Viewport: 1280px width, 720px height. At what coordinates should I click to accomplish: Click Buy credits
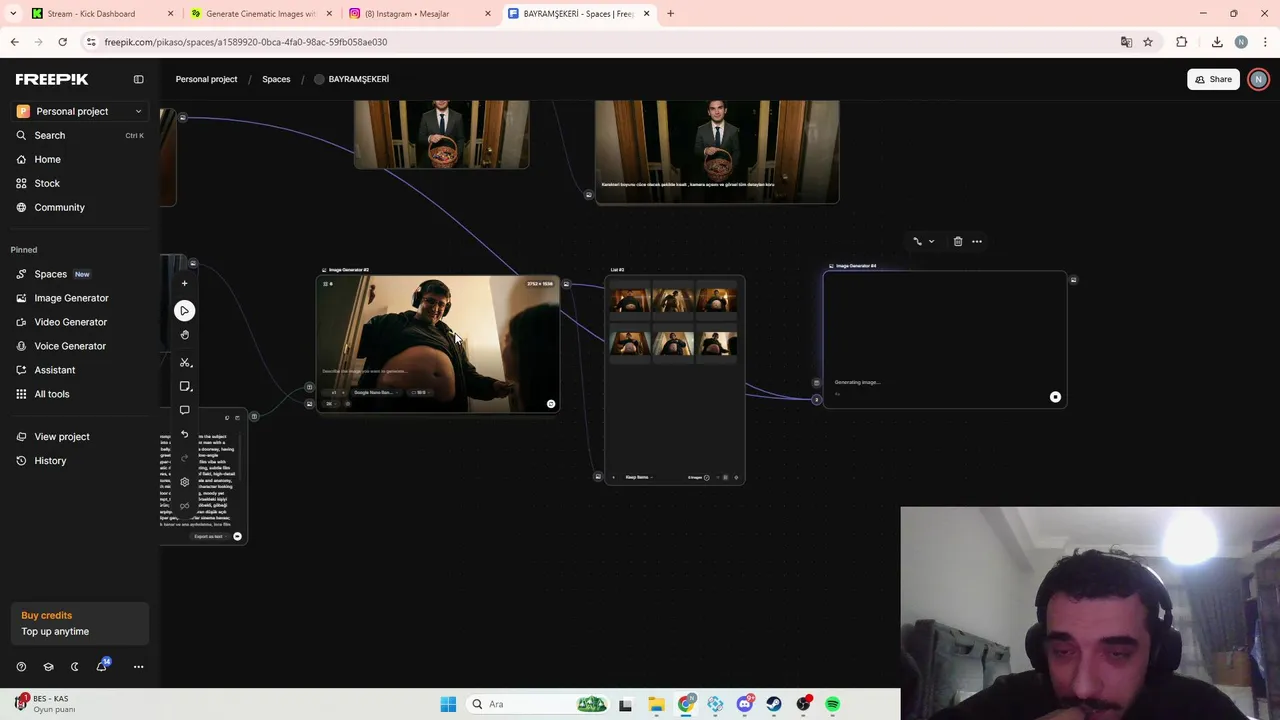coord(47,615)
